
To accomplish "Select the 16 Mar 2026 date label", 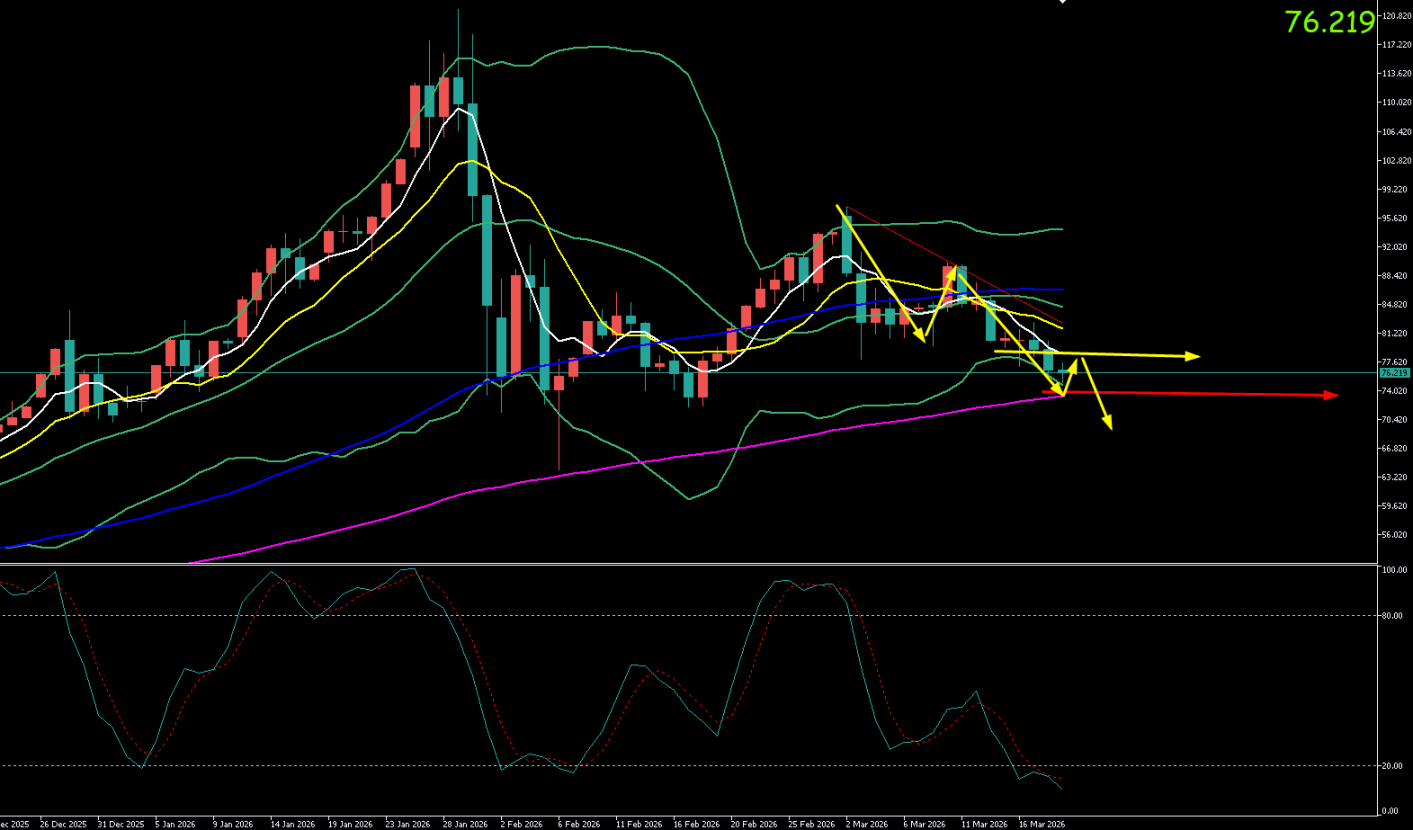I will pos(1041,824).
